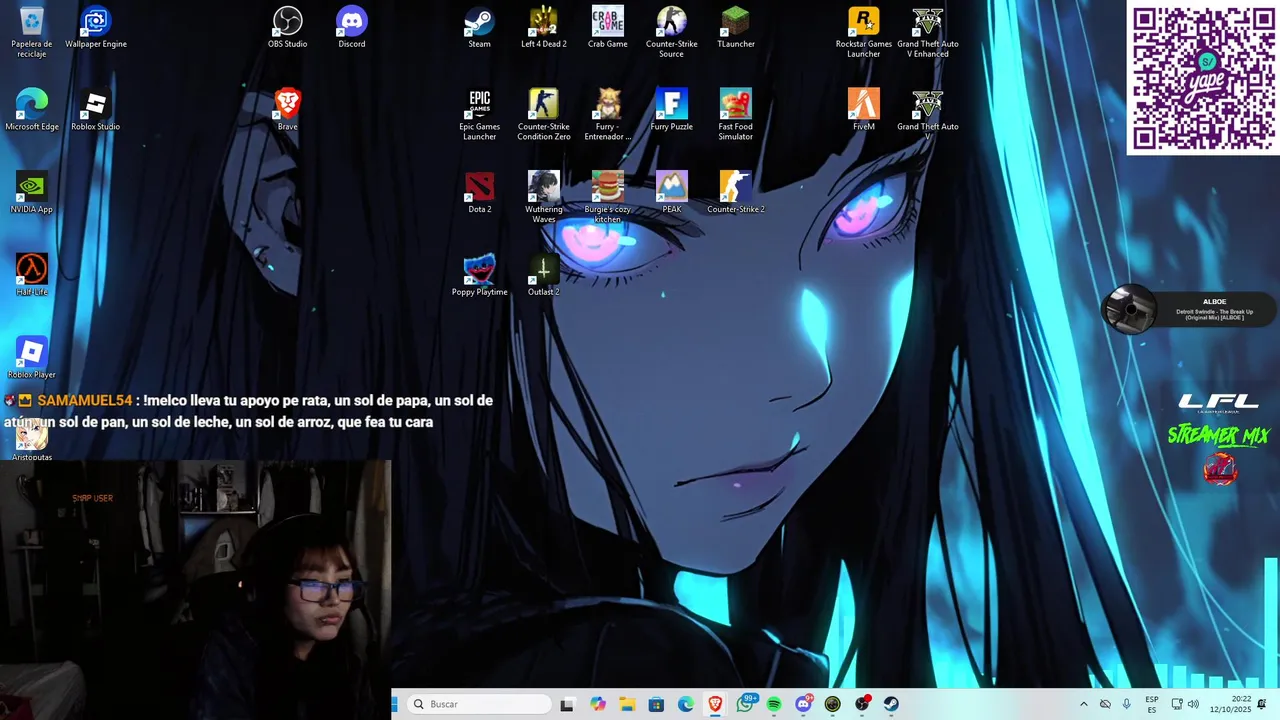Select the Poppy Playtime desktop icon

[x=480, y=275]
